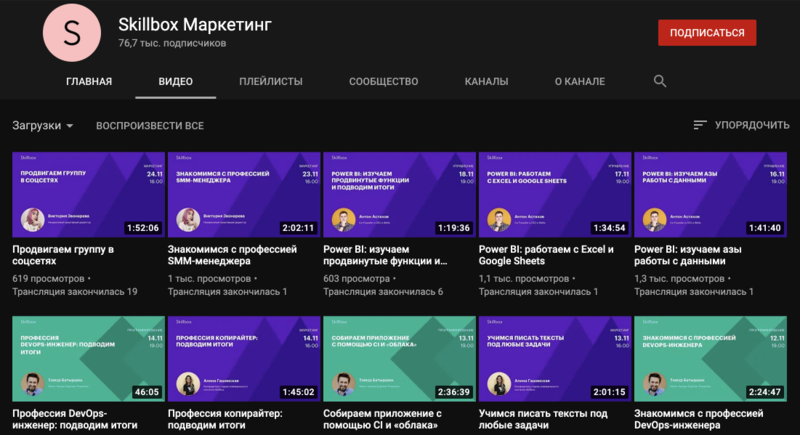Open thumbnail of Продвигаем группу в соцсетях
Screen dimensions: 800x435
point(89,194)
